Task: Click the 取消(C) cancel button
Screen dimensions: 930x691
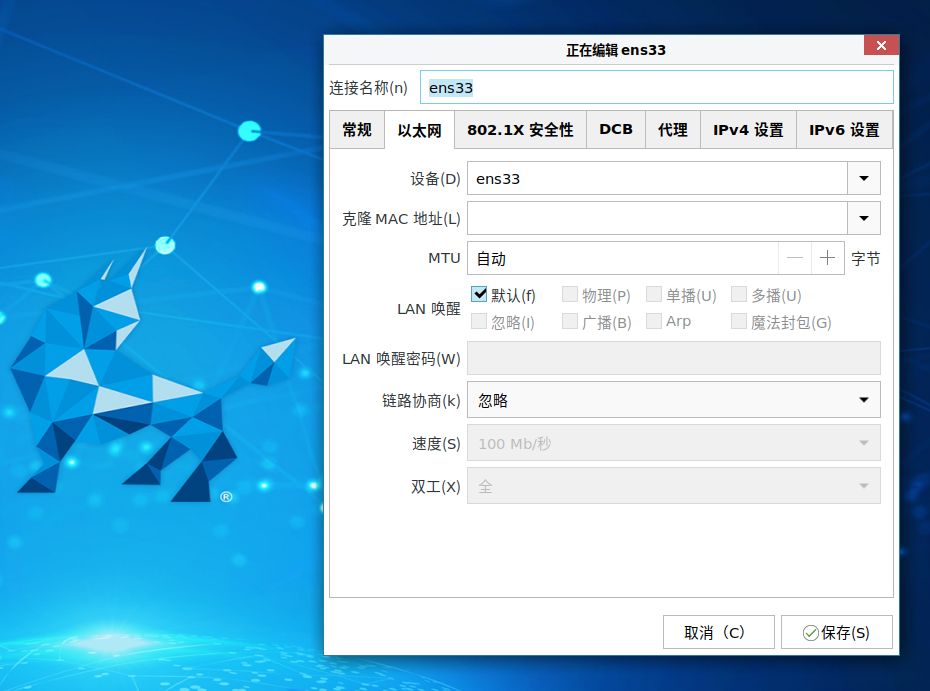Action: (x=718, y=632)
